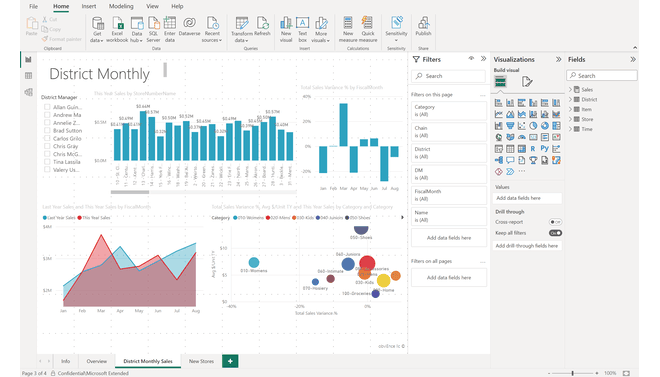
Task: Expand the Store table in Fields
Action: tap(571, 119)
